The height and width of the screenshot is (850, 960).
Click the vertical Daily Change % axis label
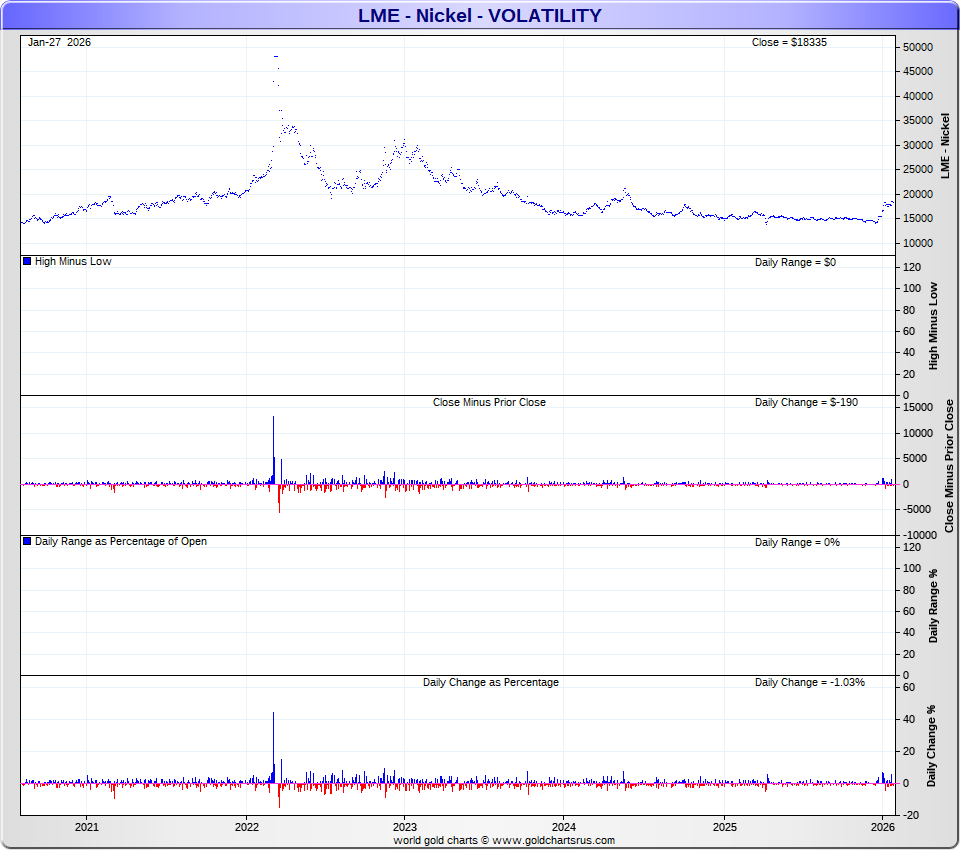(x=931, y=745)
